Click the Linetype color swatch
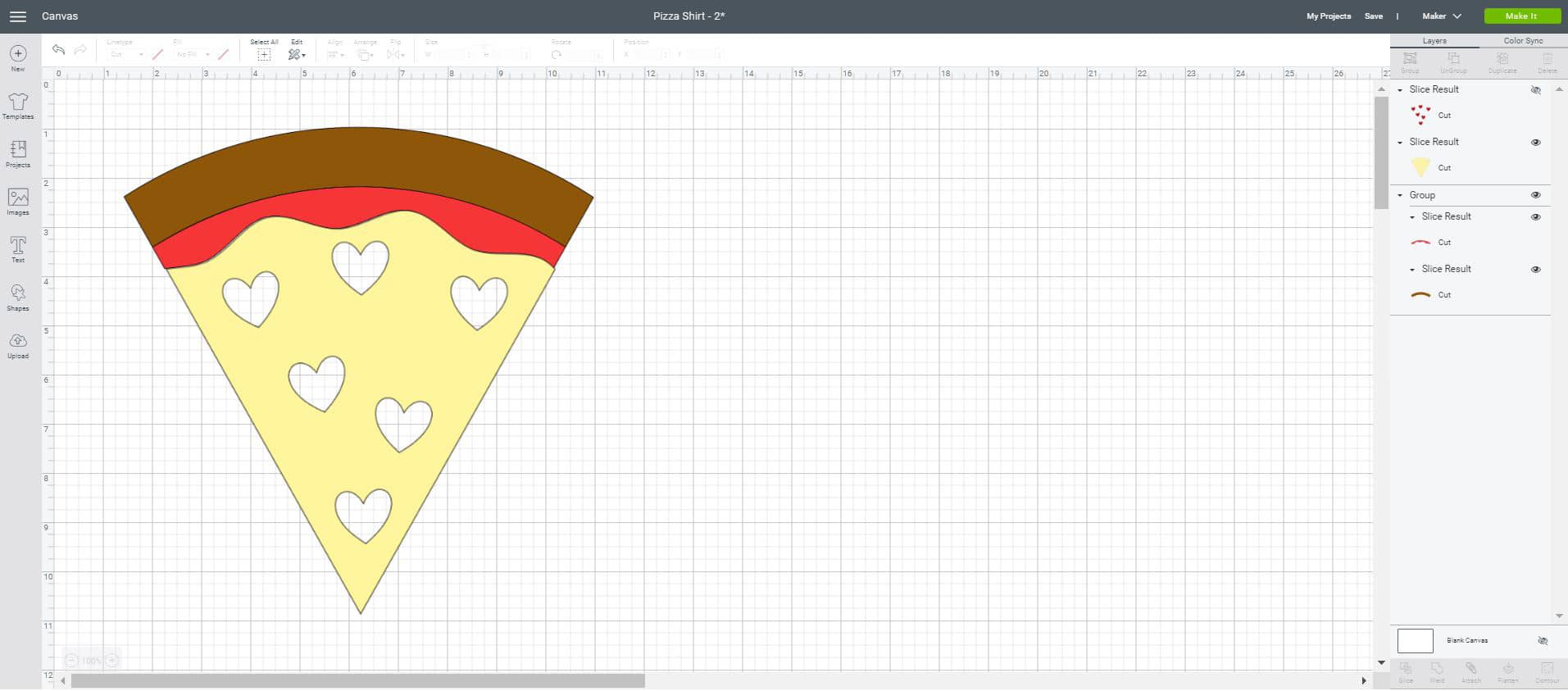This screenshot has height=691, width=1568. click(157, 55)
